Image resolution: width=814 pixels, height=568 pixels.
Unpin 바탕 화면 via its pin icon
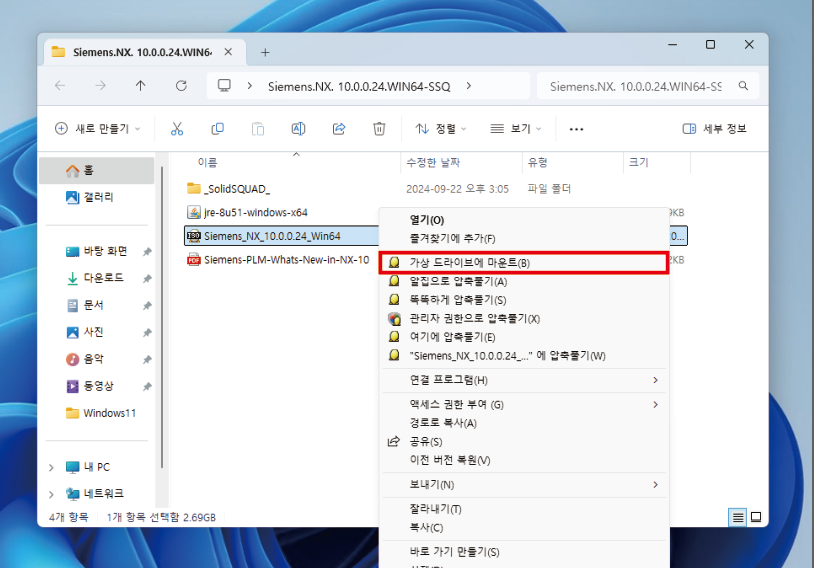click(147, 252)
